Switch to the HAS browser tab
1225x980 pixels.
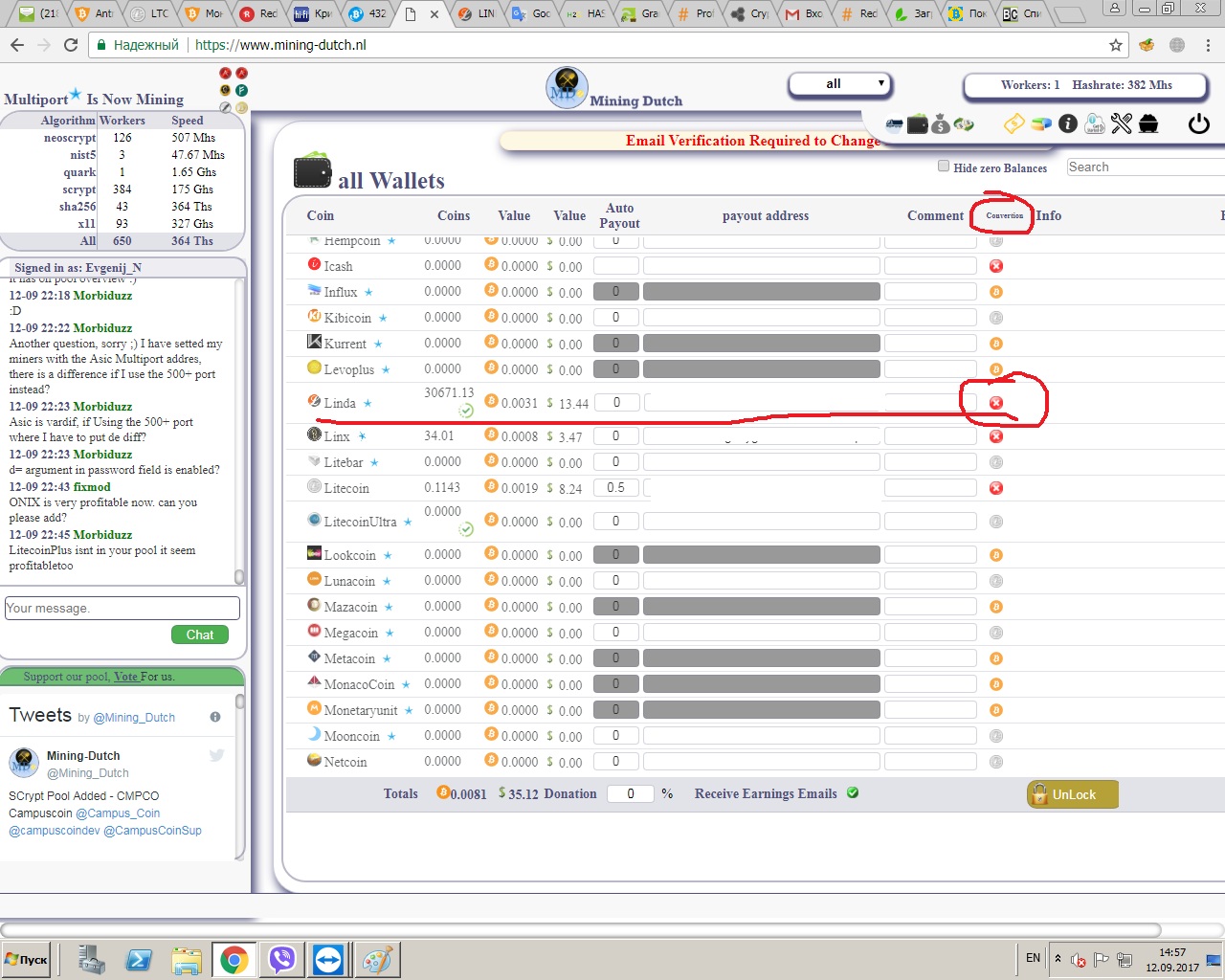coord(585,13)
